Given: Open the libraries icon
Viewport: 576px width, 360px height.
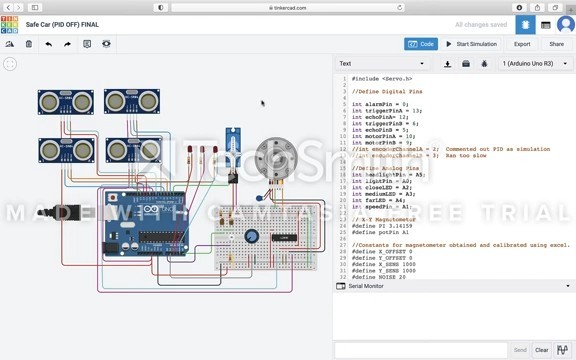Looking at the screenshot, I should click(x=466, y=64).
